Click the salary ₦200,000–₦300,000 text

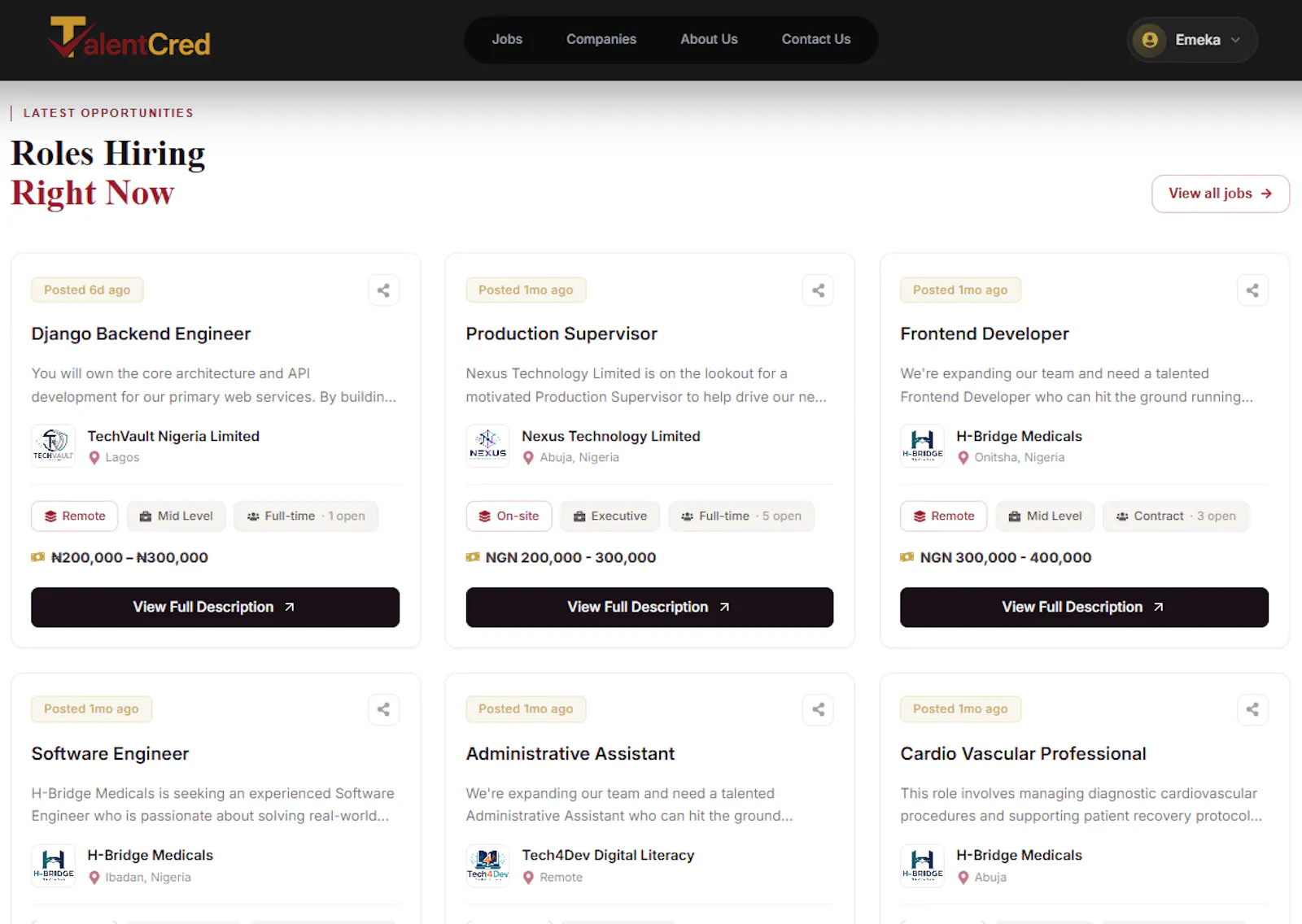129,558
